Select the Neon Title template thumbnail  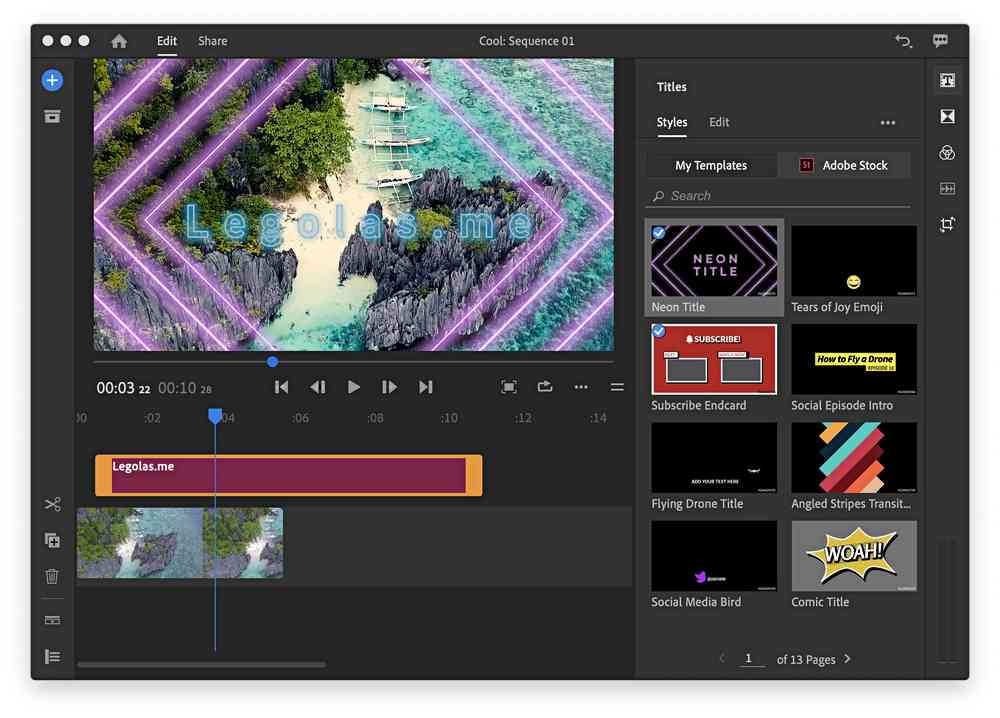(x=714, y=260)
